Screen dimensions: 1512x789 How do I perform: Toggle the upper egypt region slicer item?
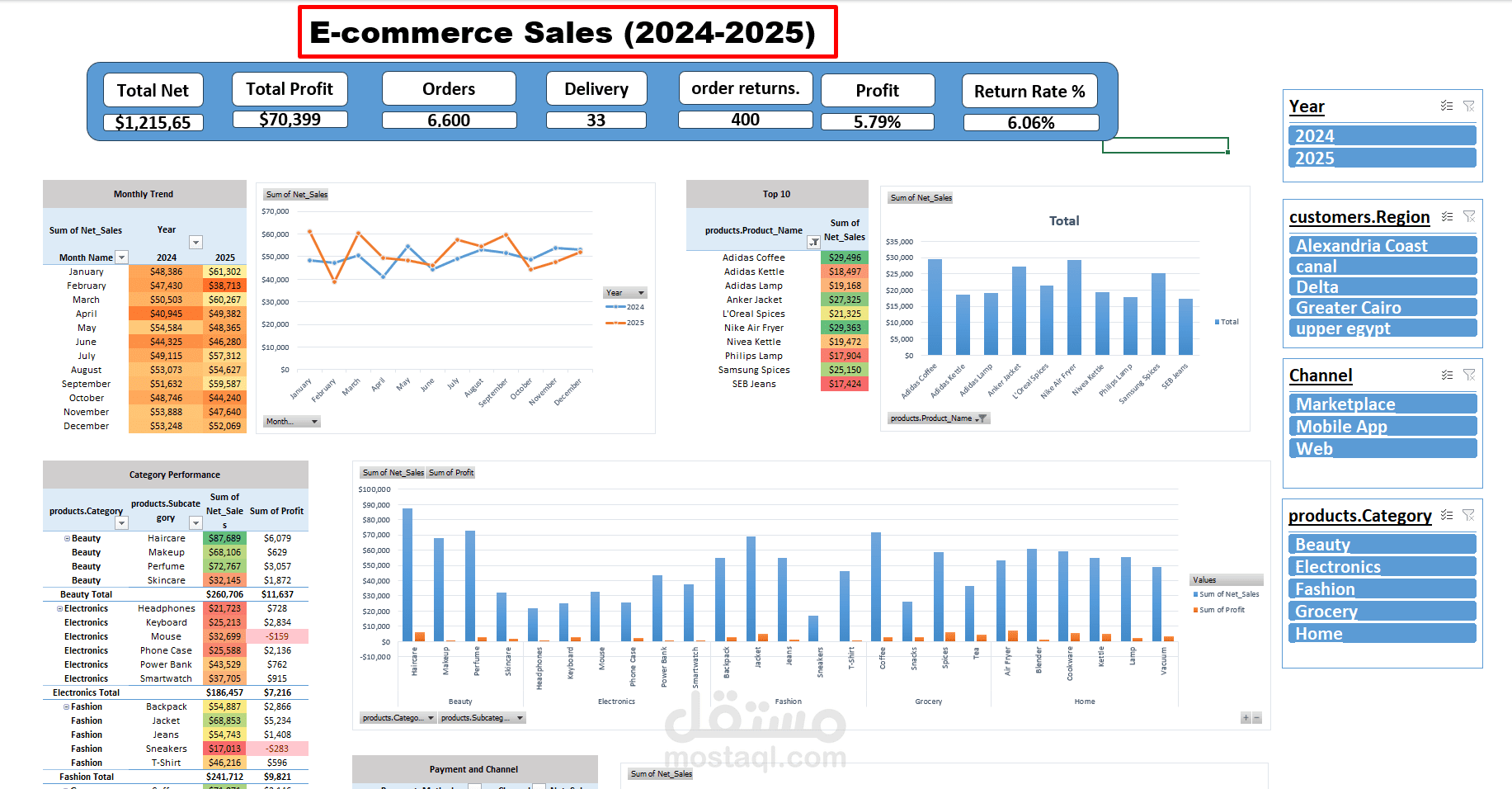1382,328
